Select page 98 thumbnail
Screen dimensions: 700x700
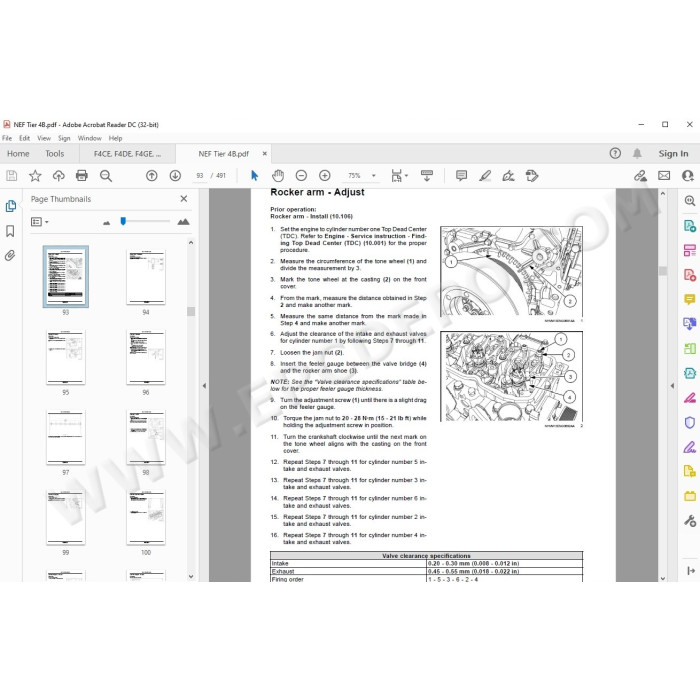[x=146, y=437]
